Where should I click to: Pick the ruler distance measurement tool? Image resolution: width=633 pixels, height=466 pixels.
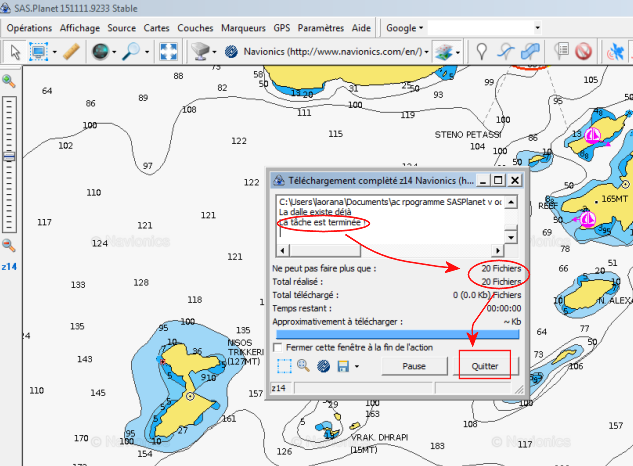[x=71, y=52]
